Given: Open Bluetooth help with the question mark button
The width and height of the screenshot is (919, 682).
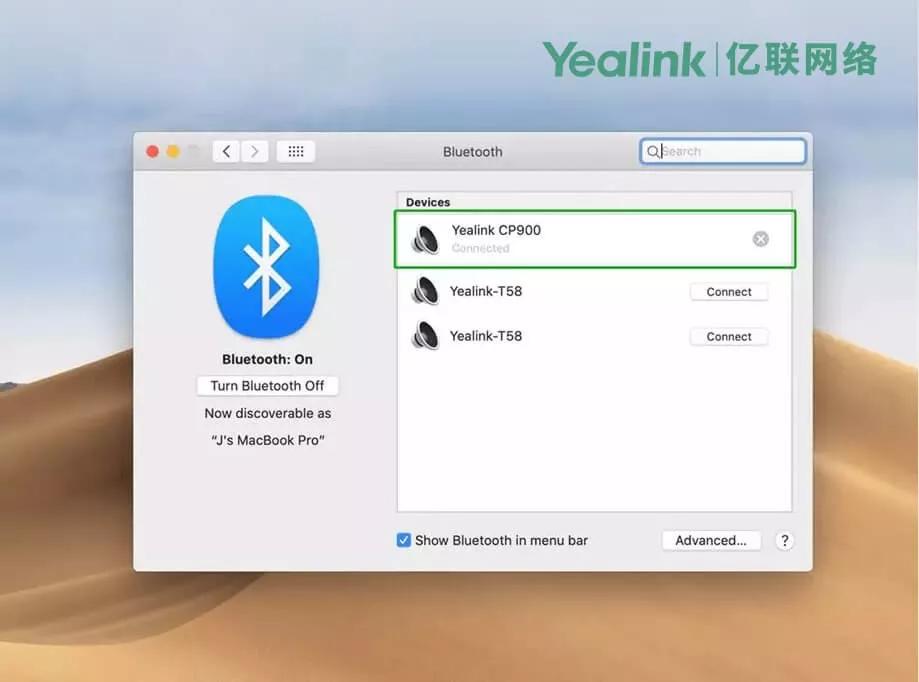Looking at the screenshot, I should click(x=784, y=540).
